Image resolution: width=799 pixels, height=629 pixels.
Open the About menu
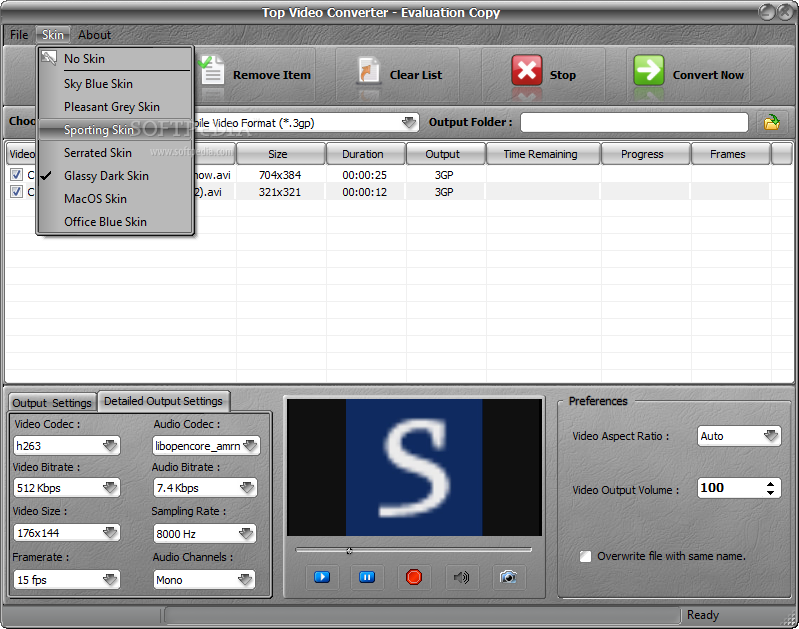(94, 35)
